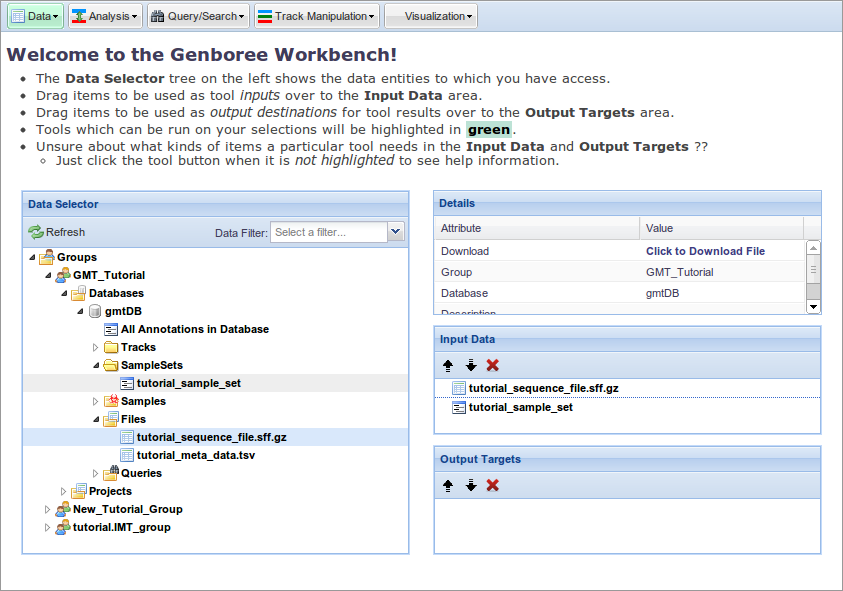Screen dimensions: 843x591
Task: Open the Visualization menu
Action: 431,16
